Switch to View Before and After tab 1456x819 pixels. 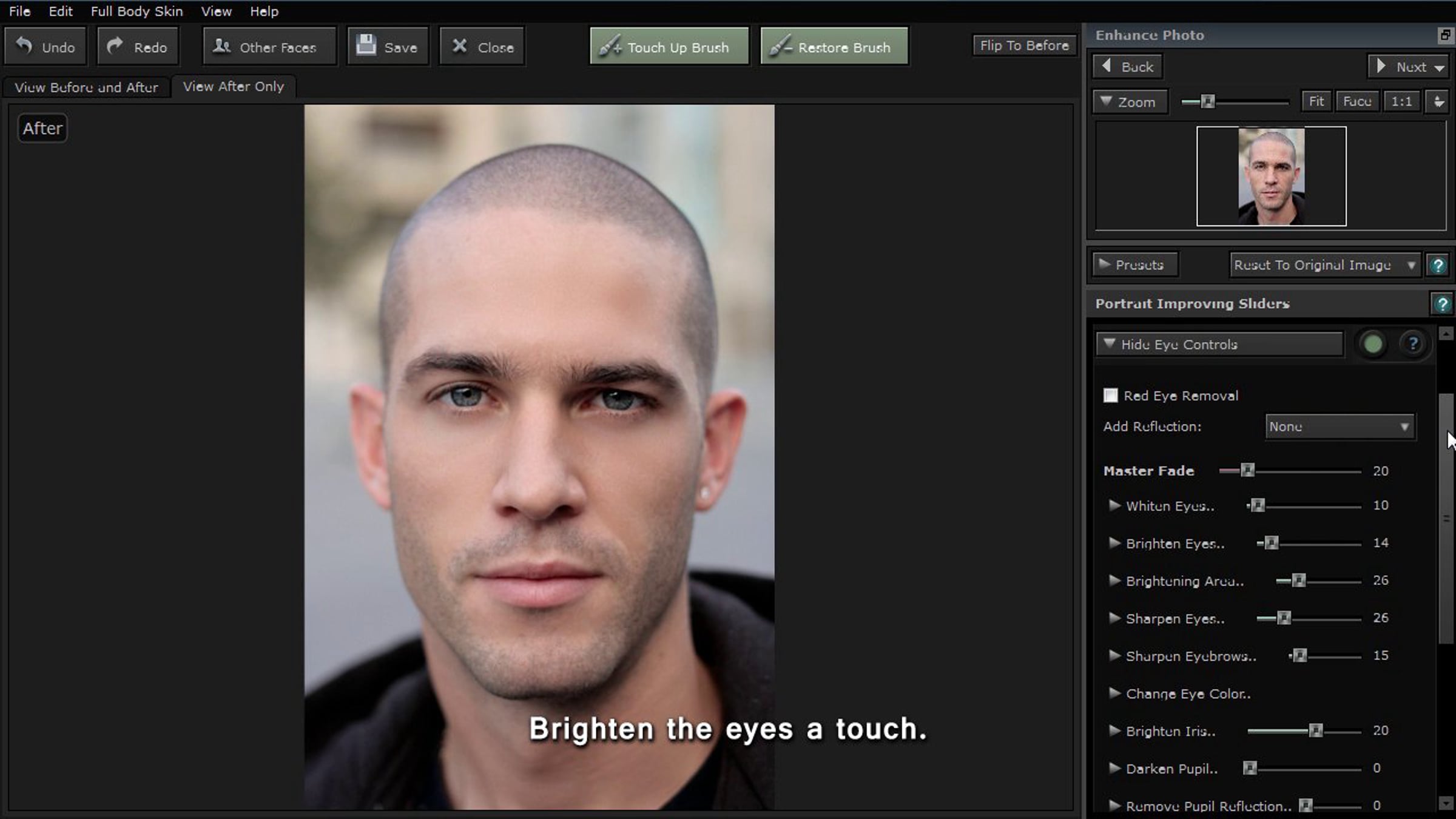click(86, 87)
